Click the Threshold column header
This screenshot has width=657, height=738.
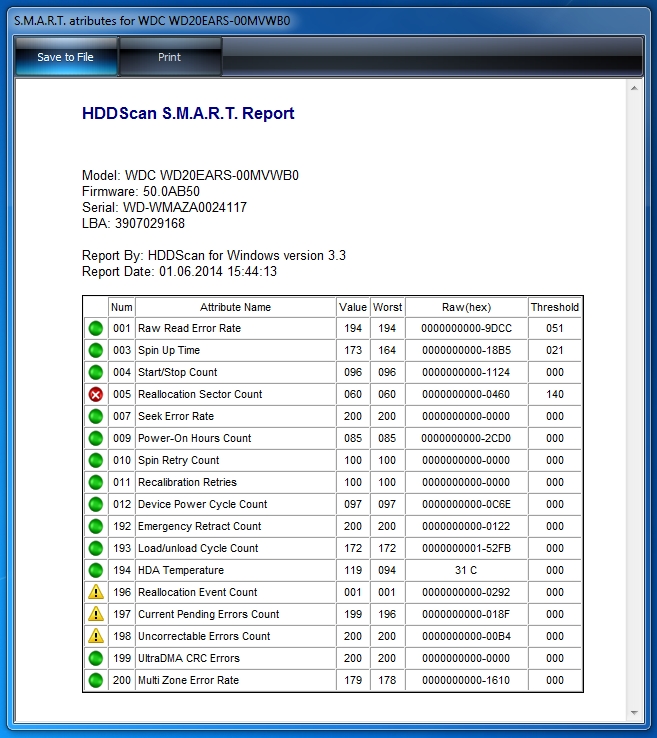[x=555, y=307]
